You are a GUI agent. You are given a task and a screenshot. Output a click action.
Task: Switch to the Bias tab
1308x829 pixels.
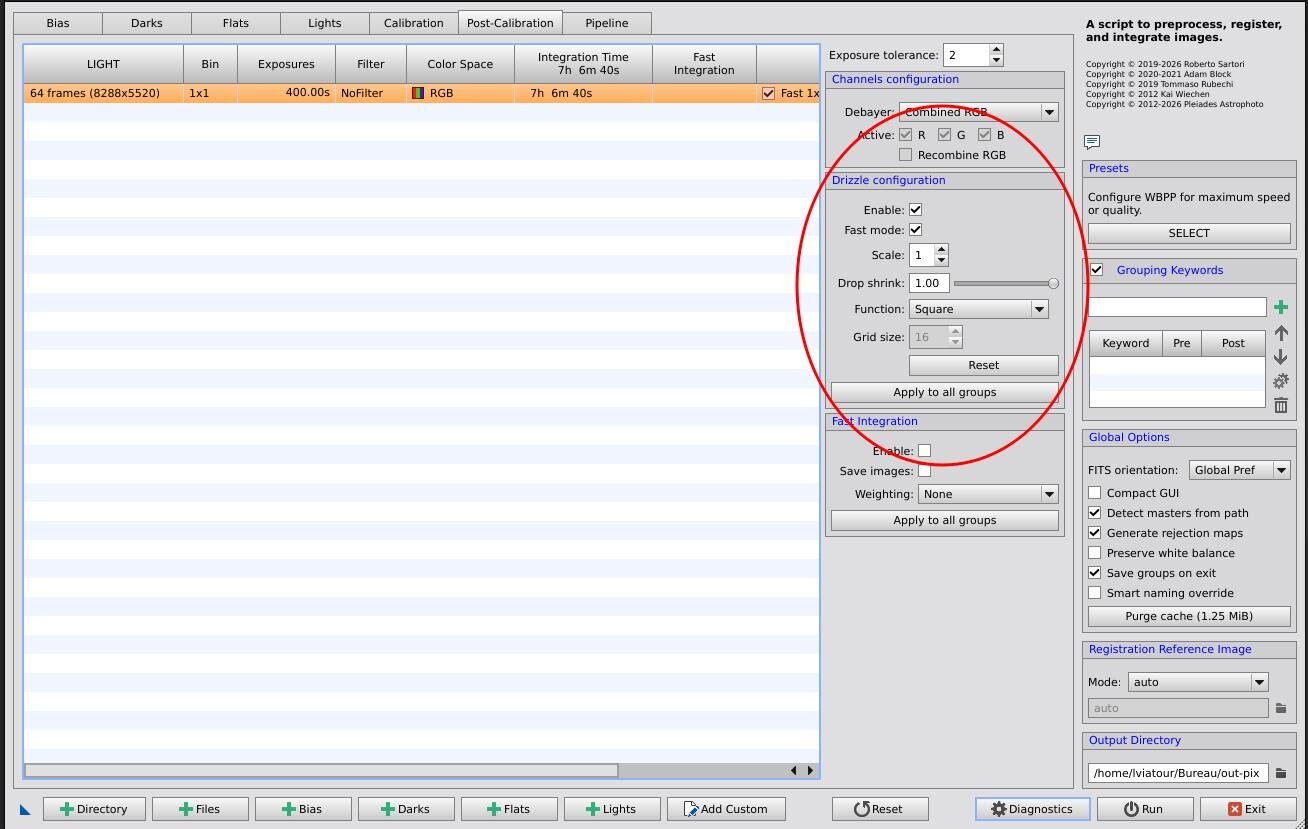coord(58,23)
